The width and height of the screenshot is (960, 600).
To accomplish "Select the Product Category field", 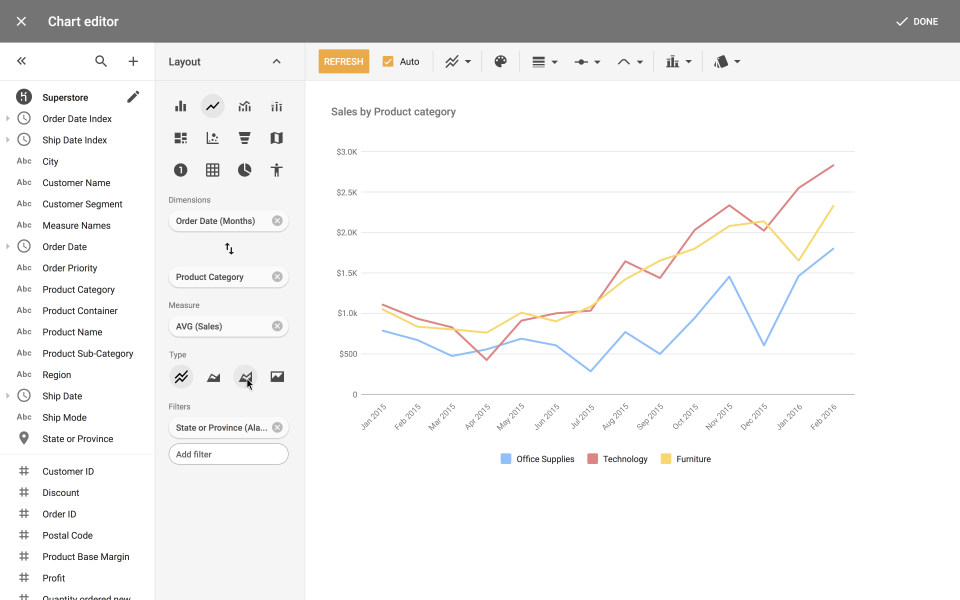I will [78, 290].
